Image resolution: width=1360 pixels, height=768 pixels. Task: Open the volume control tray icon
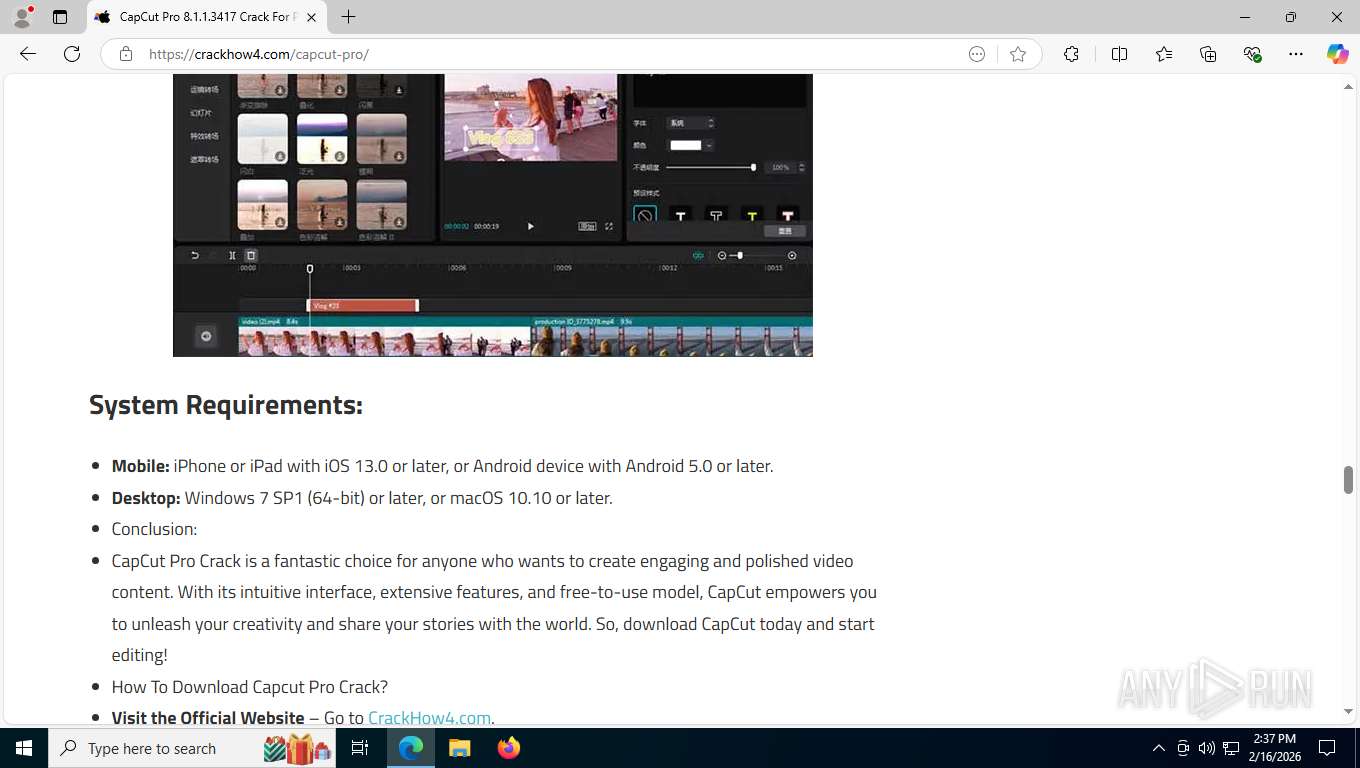tap(1206, 748)
